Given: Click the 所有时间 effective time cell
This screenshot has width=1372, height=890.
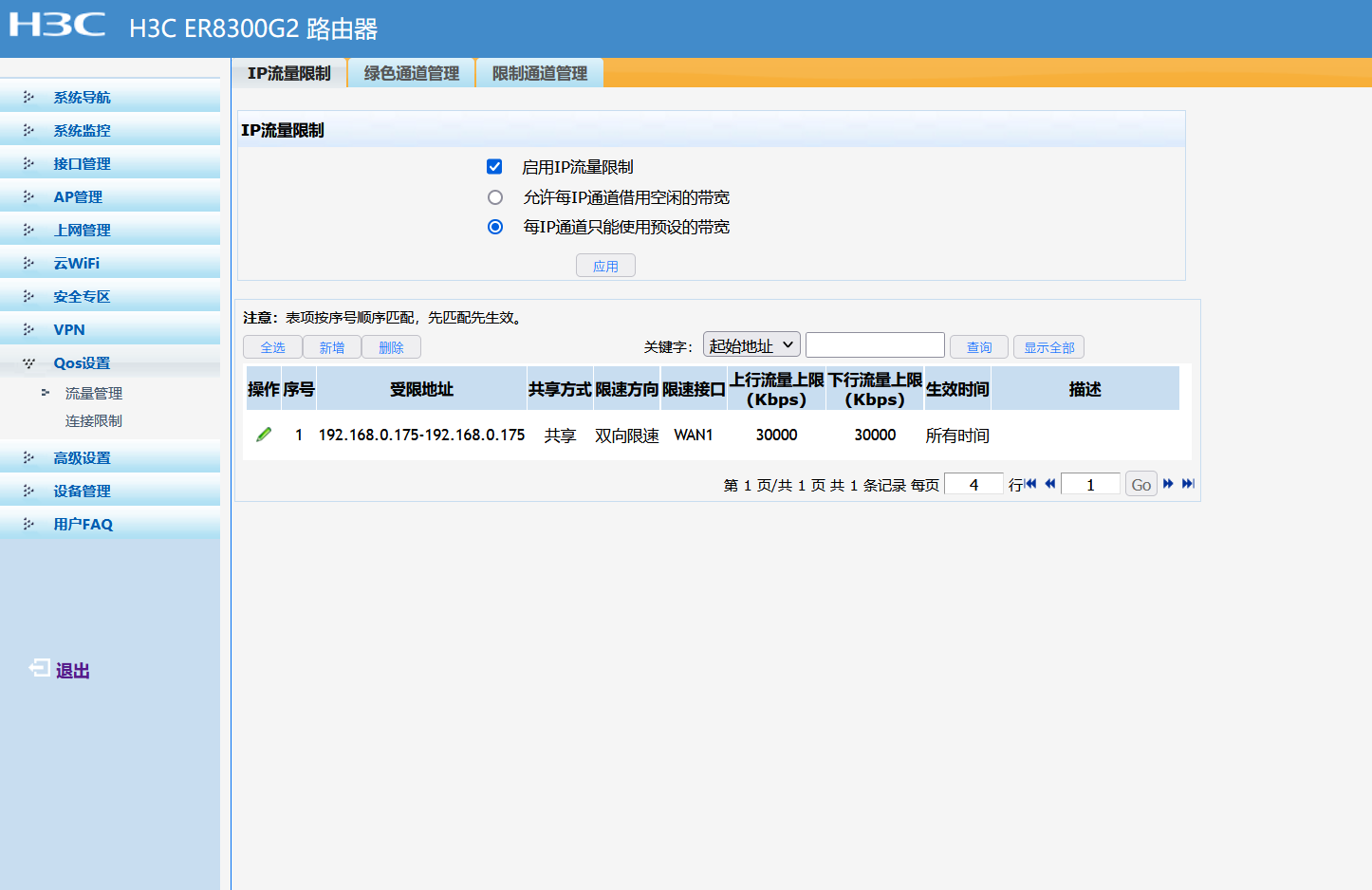Looking at the screenshot, I should 957,436.
